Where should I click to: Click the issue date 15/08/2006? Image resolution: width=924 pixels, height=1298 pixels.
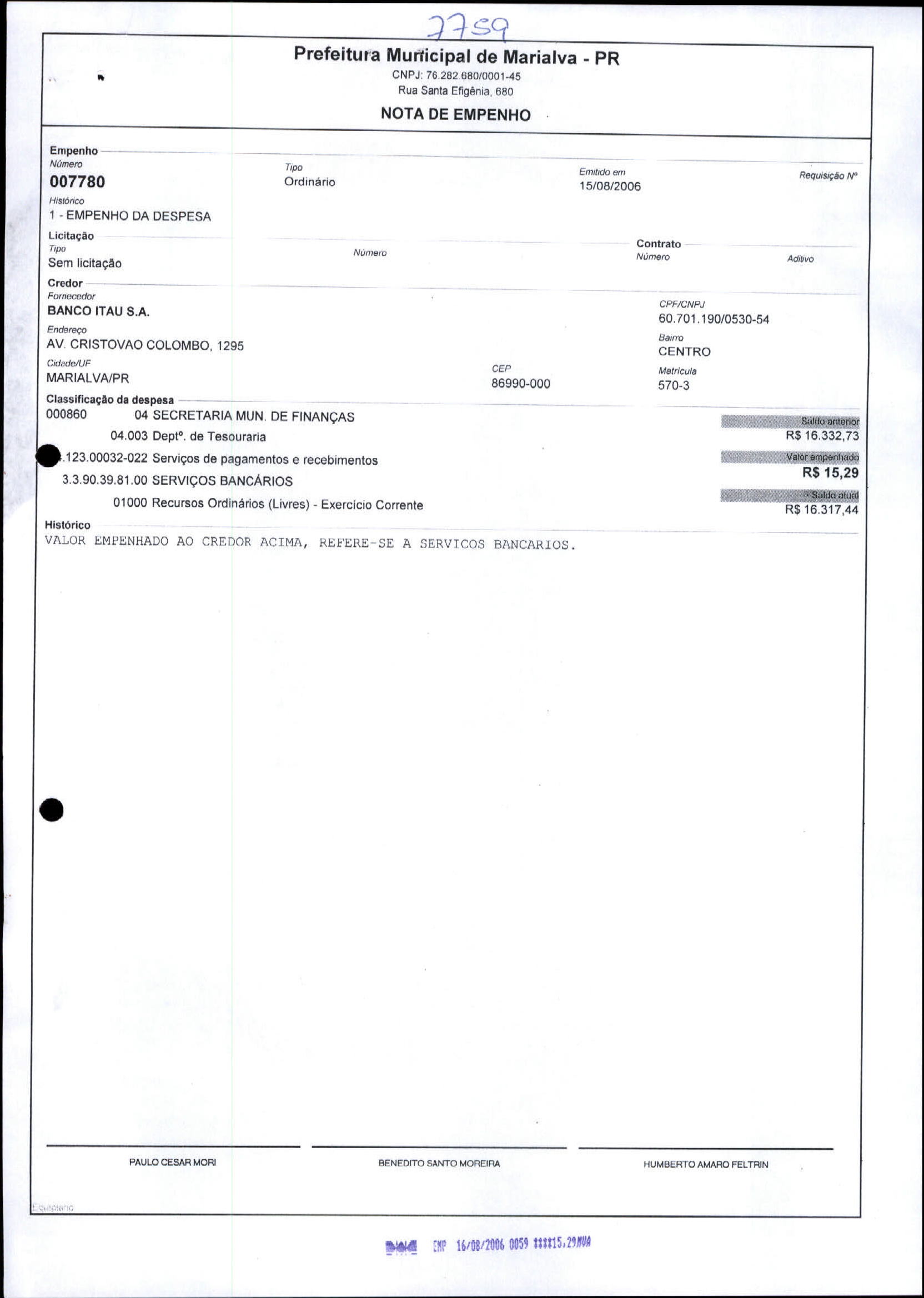609,187
